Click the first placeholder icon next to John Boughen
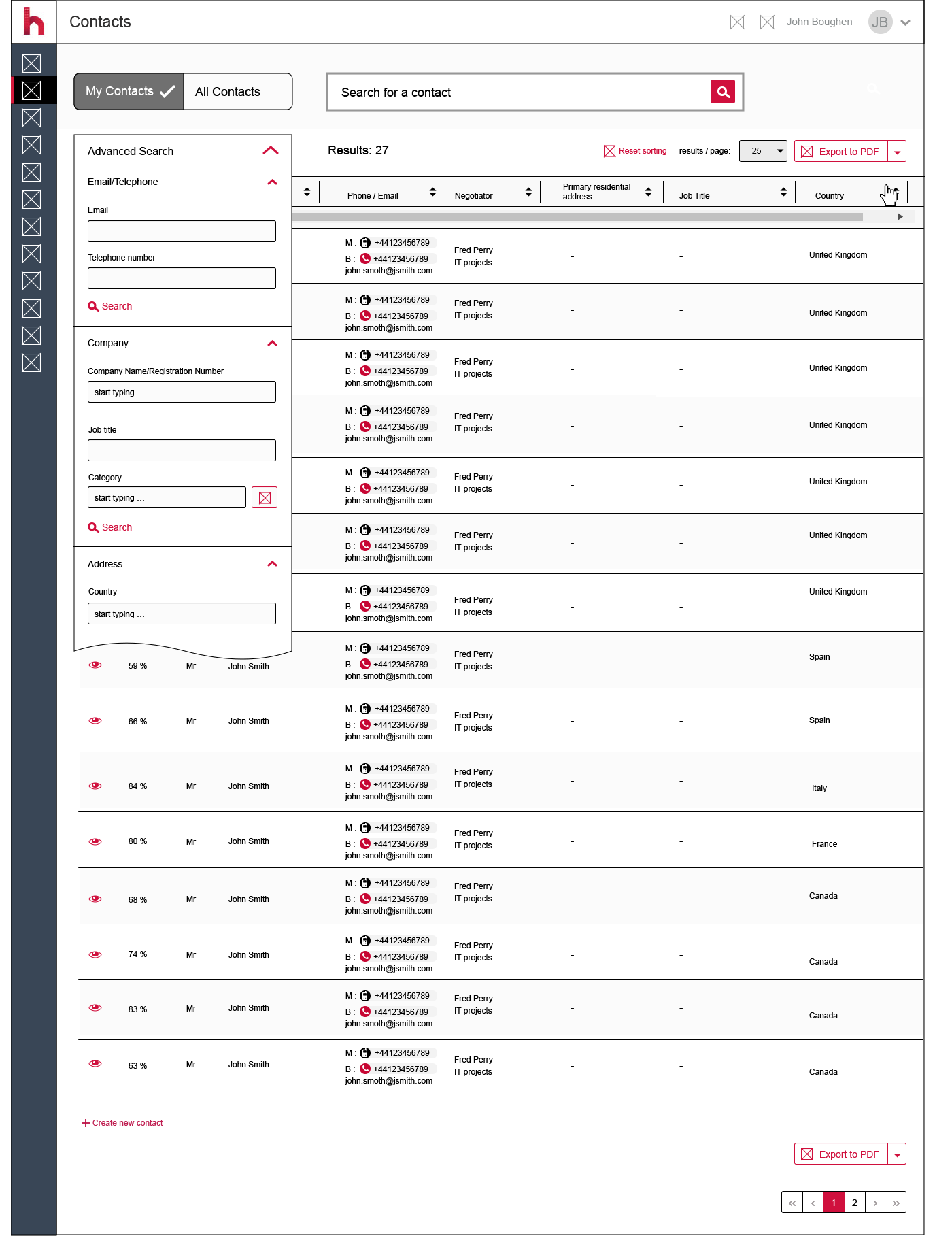The image size is (952, 1253). [x=737, y=22]
